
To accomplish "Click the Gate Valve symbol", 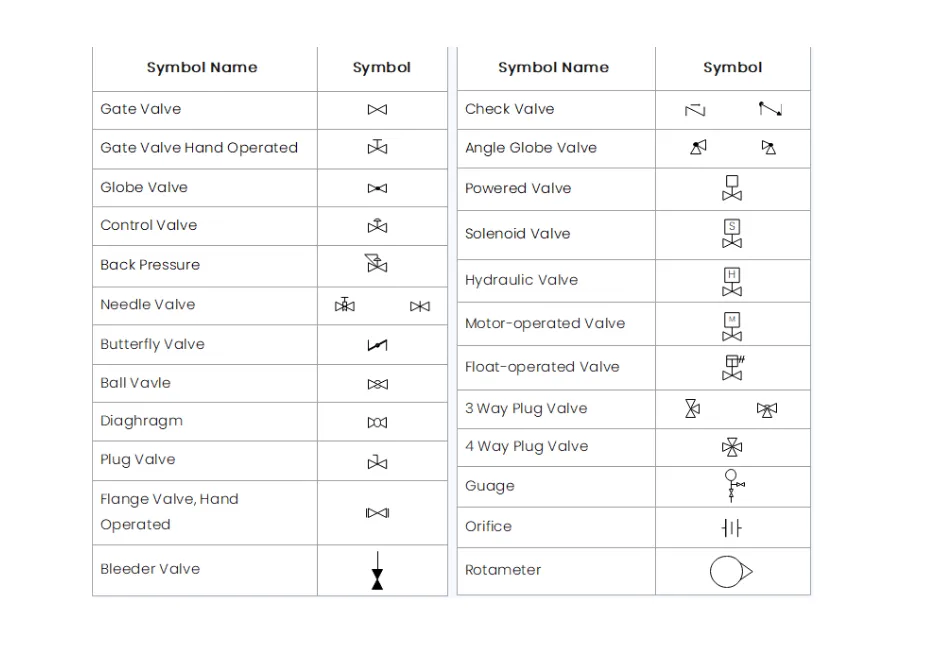I will click(377, 110).
